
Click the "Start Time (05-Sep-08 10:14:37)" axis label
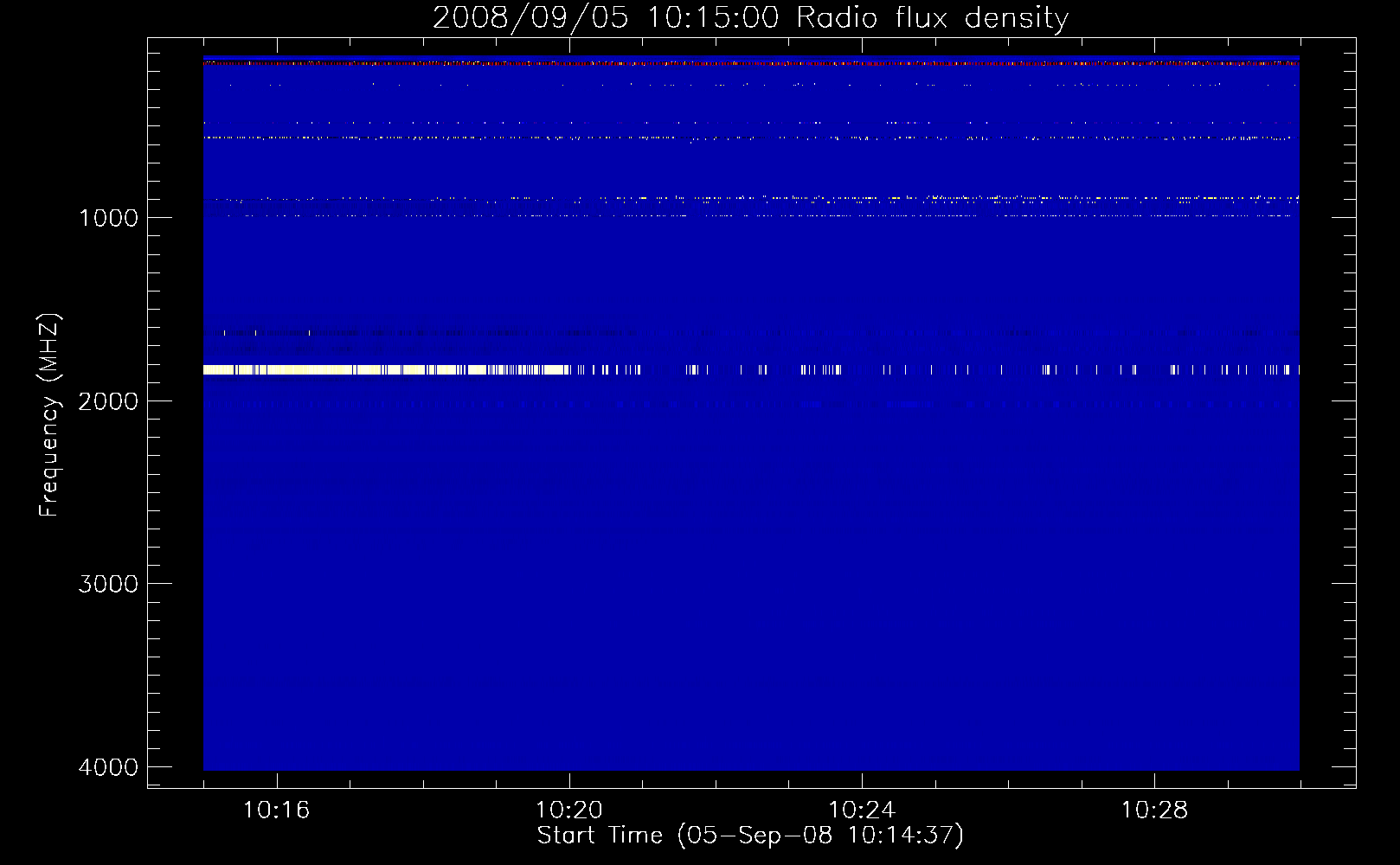750,836
